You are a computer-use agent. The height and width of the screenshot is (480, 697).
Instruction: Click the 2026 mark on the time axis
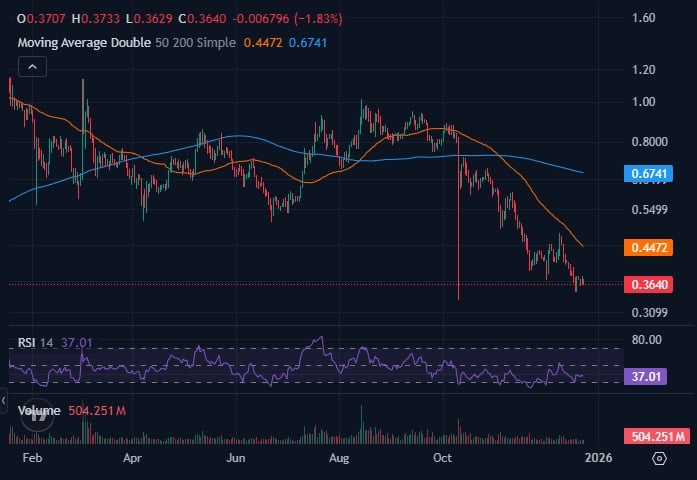point(597,458)
